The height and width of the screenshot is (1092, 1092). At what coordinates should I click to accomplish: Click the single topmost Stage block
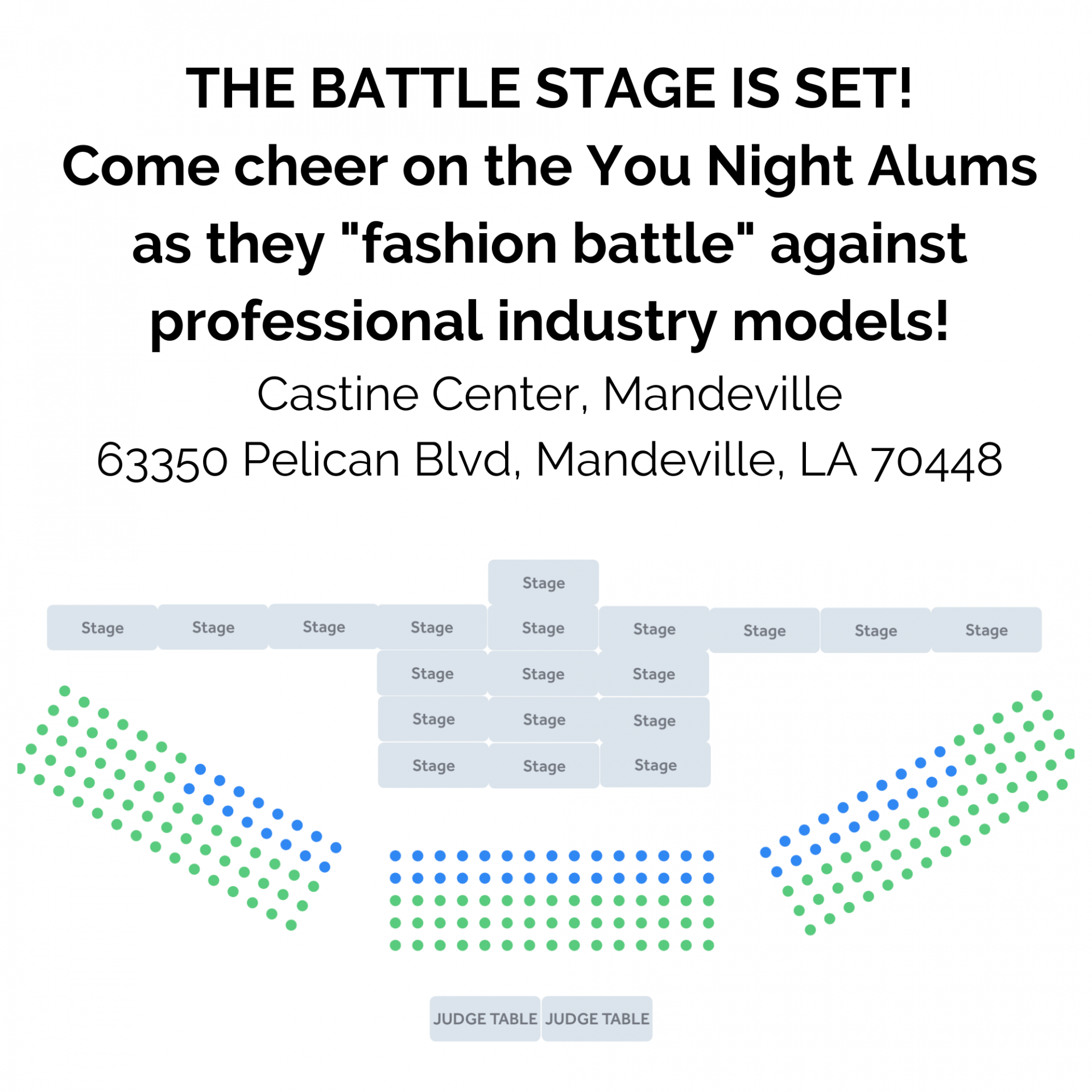point(543,582)
